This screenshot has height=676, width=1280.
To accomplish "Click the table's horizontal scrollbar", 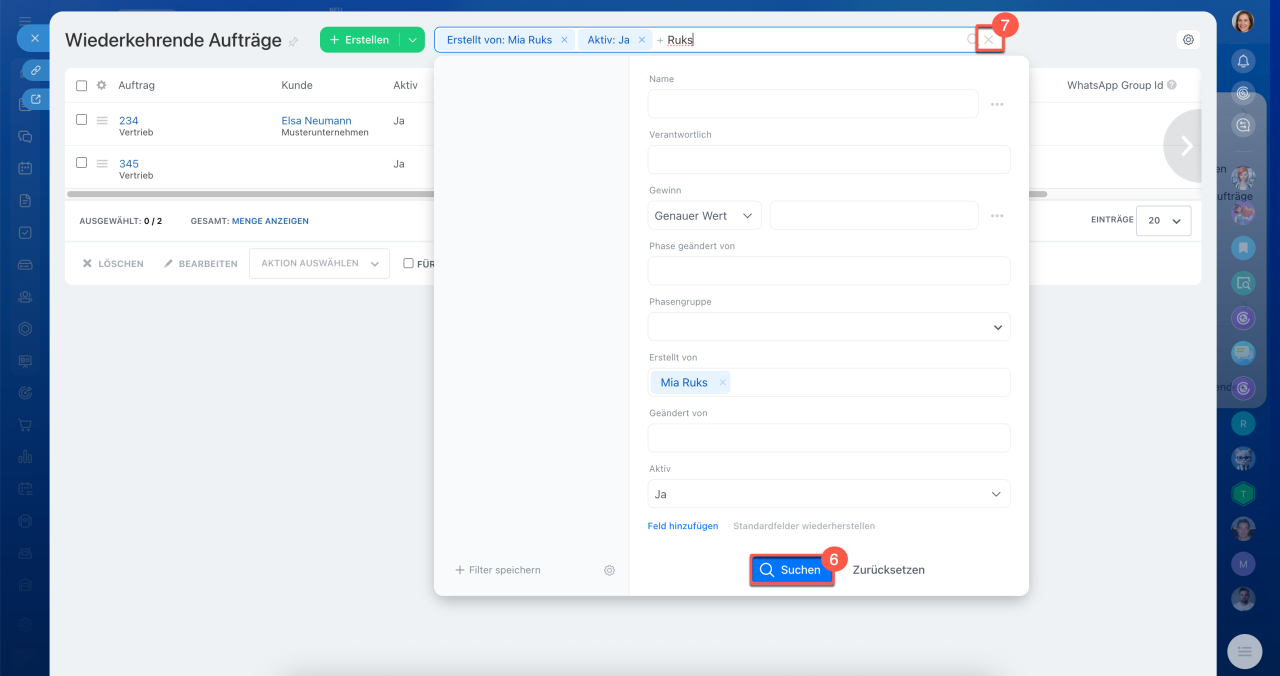I will [556, 194].
